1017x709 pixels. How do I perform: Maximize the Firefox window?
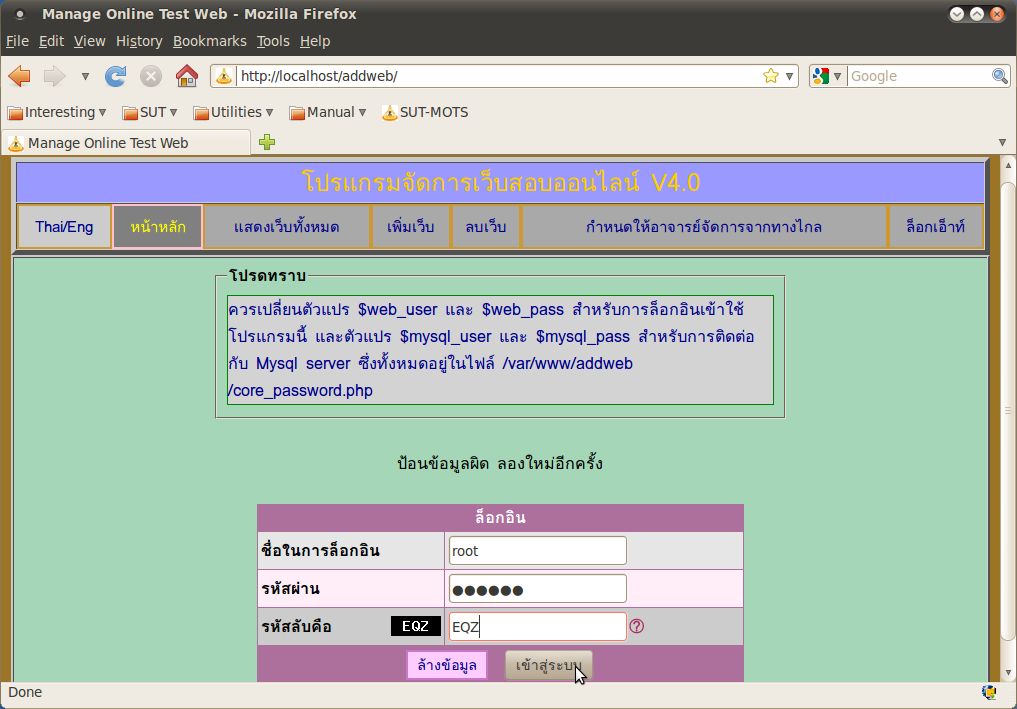click(977, 14)
